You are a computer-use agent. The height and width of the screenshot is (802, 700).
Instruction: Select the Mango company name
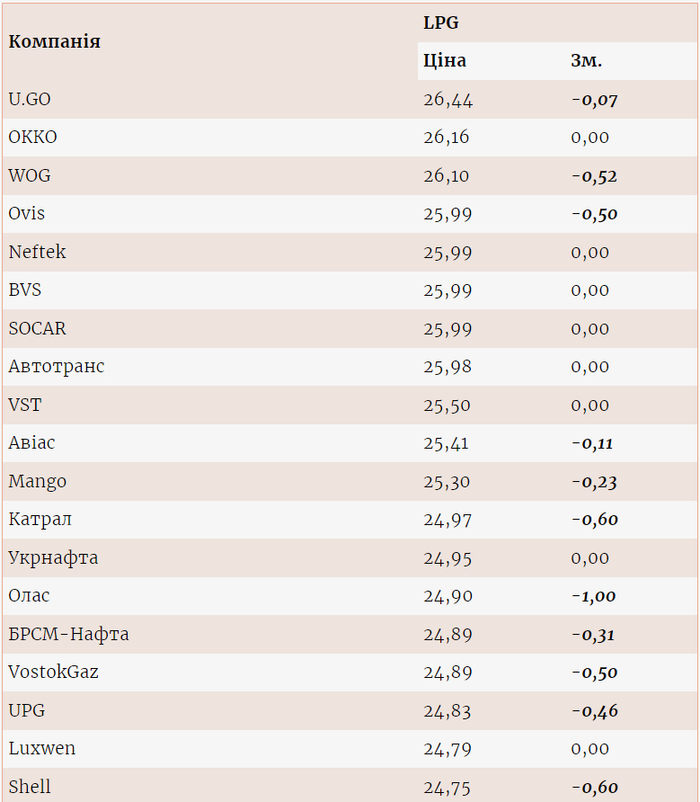click(x=37, y=481)
